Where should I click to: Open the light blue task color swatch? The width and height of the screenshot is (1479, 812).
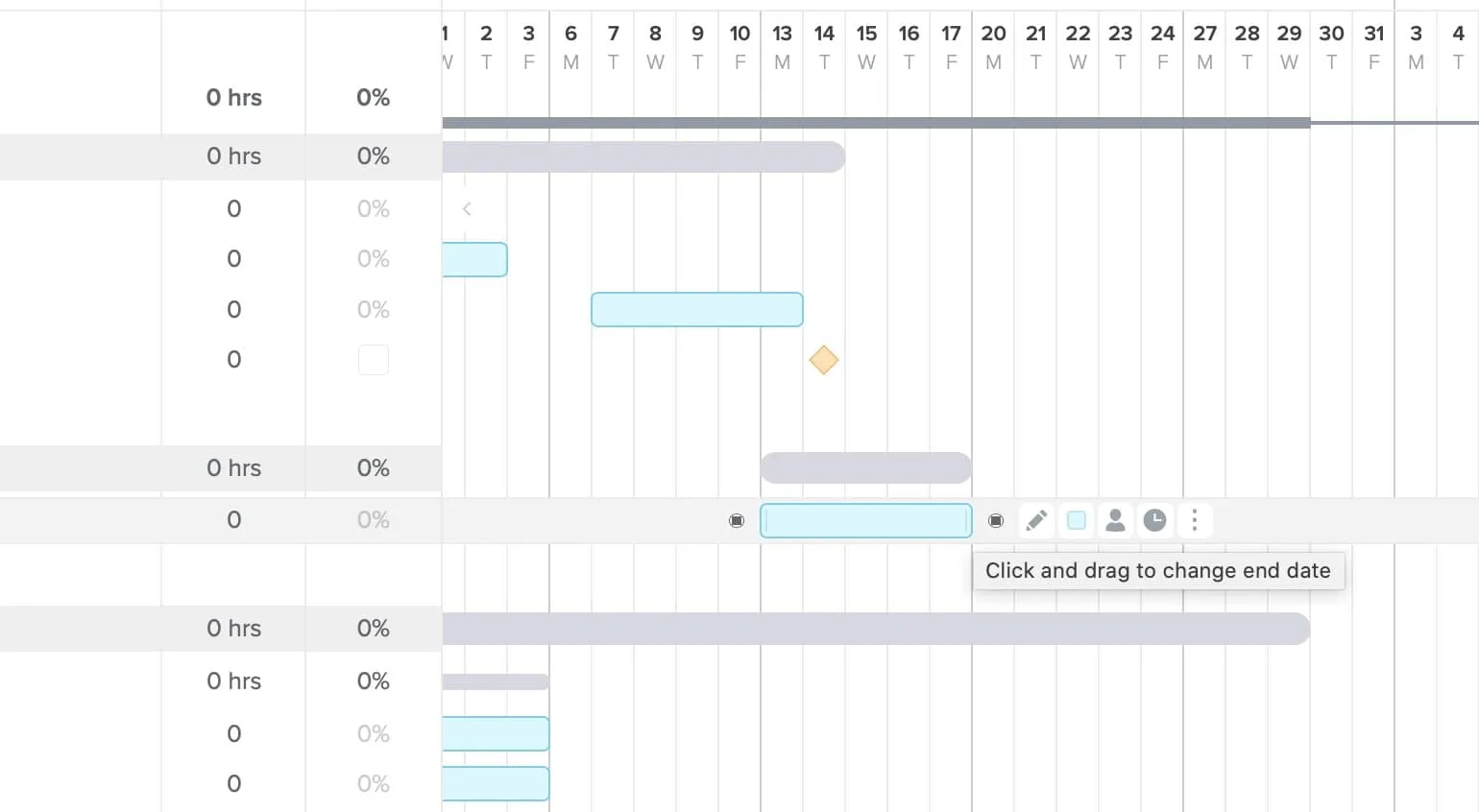(x=1077, y=520)
